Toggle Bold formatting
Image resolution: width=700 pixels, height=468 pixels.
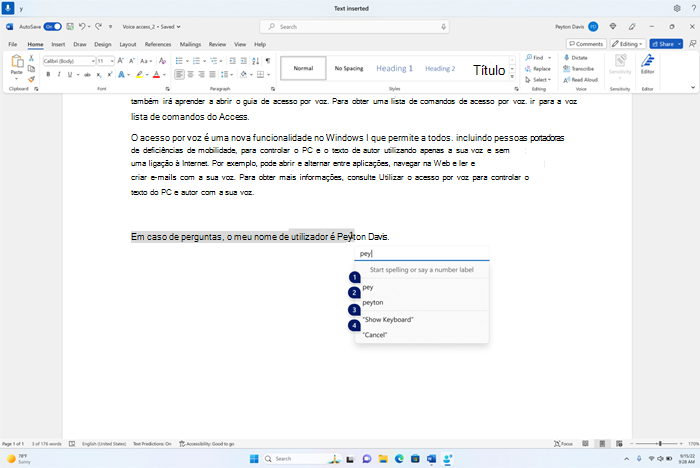48,75
